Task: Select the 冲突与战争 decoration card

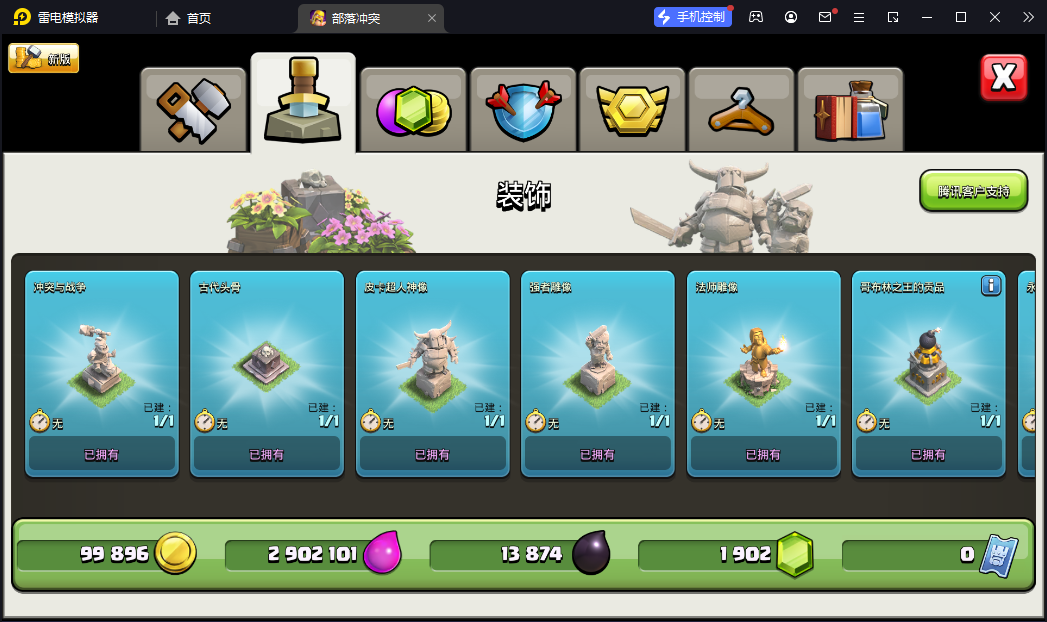Action: (x=101, y=374)
